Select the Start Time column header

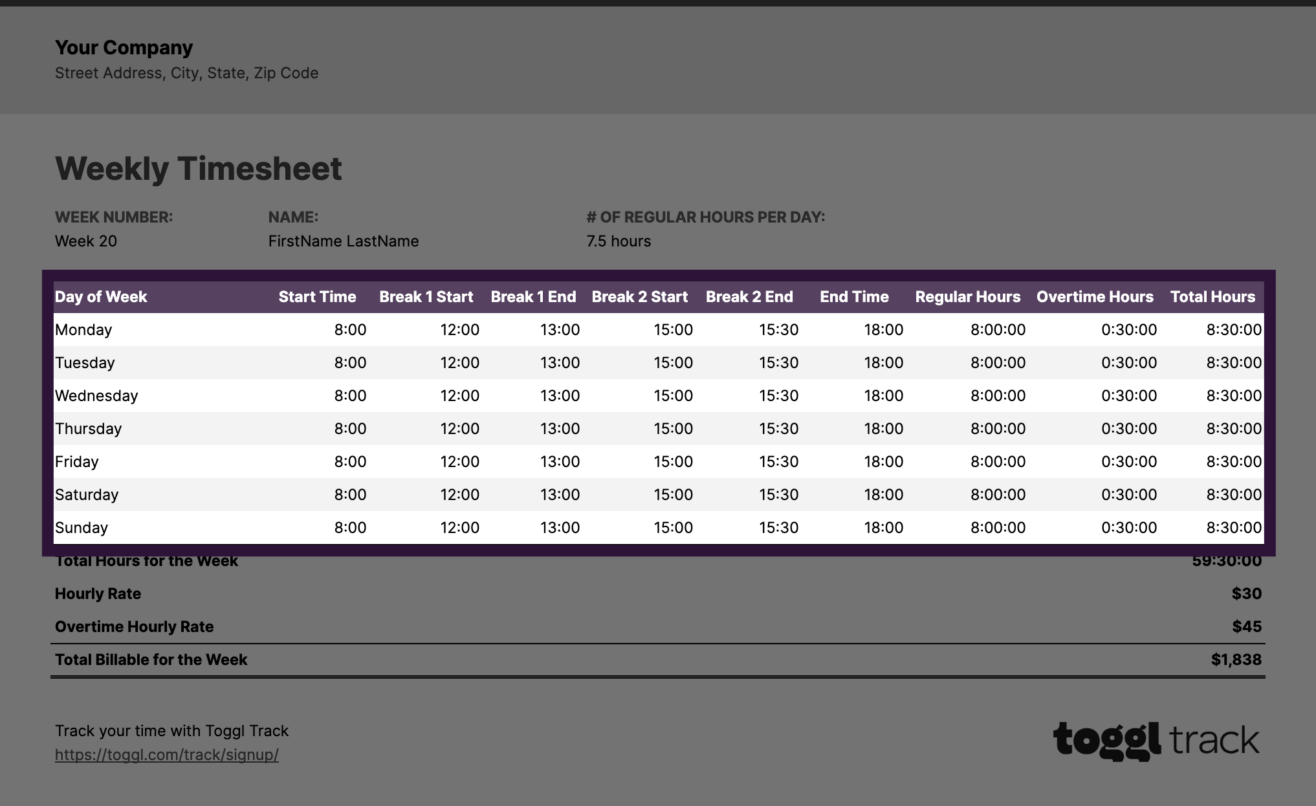coord(317,297)
